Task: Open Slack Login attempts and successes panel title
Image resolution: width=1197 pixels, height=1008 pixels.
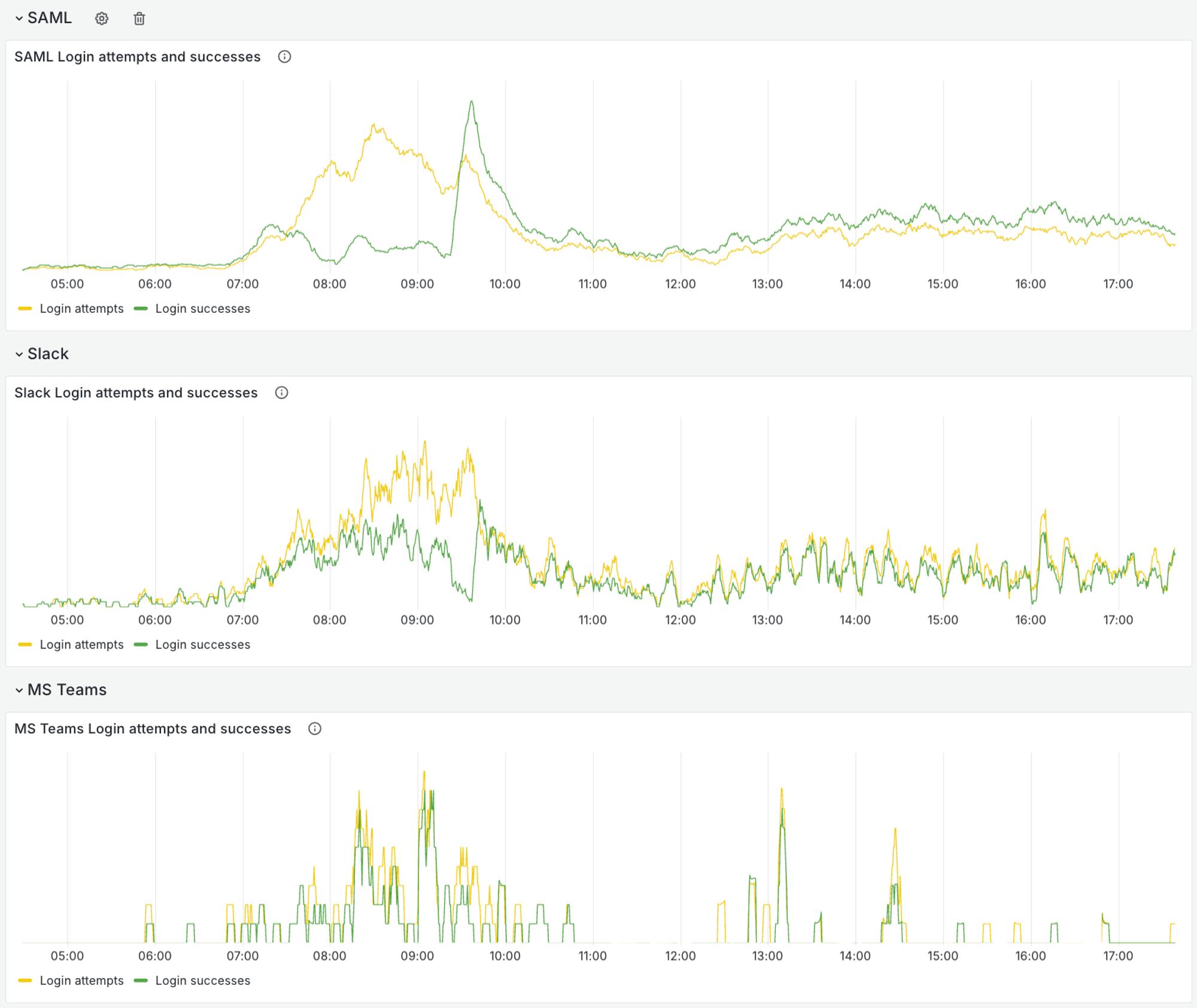Action: 136,393
